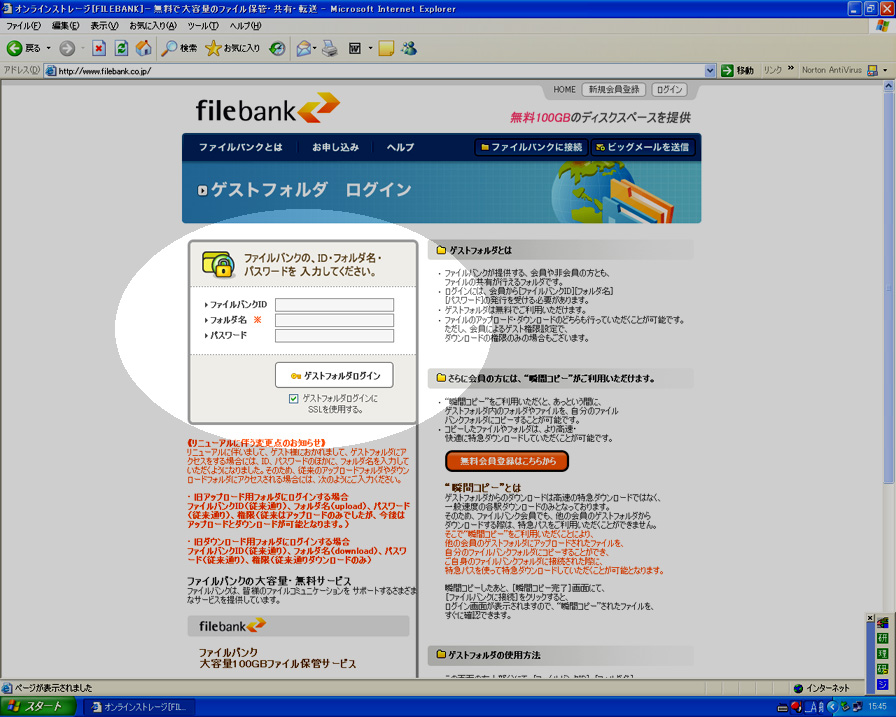Click the ファイルバンクID input field

point(334,305)
